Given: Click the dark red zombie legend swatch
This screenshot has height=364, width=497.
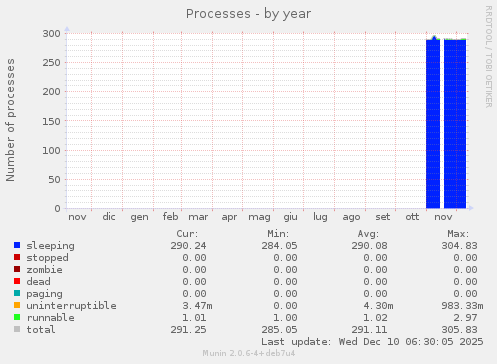Looking at the screenshot, I should (x=17, y=269).
